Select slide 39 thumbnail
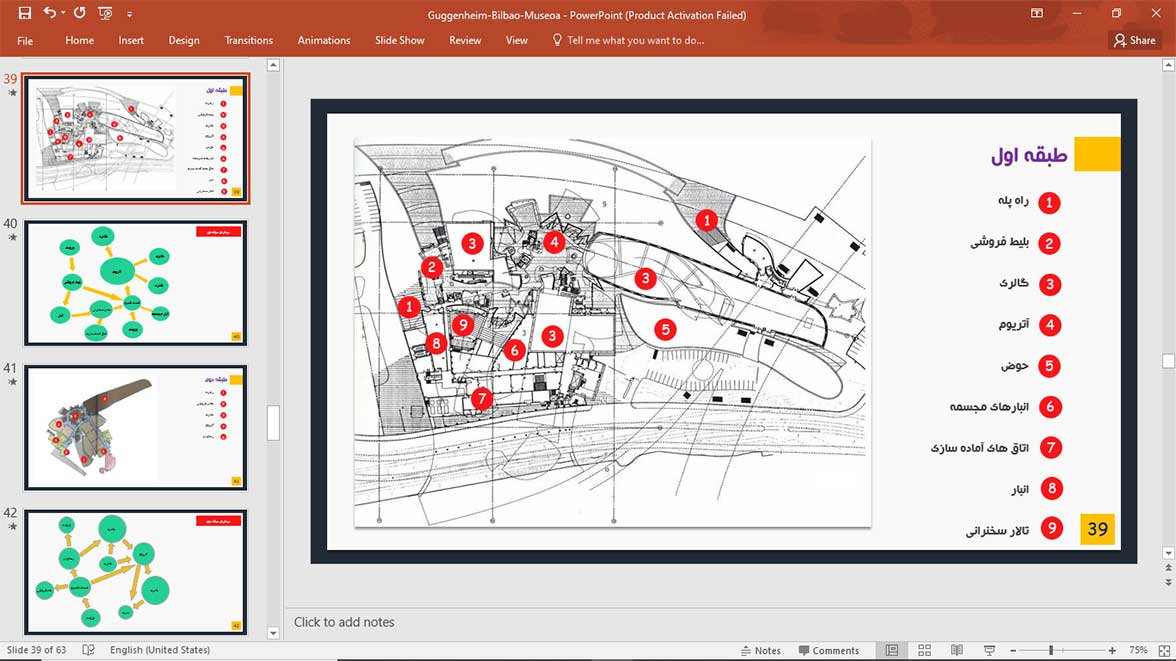The image size is (1176, 661). 136,138
